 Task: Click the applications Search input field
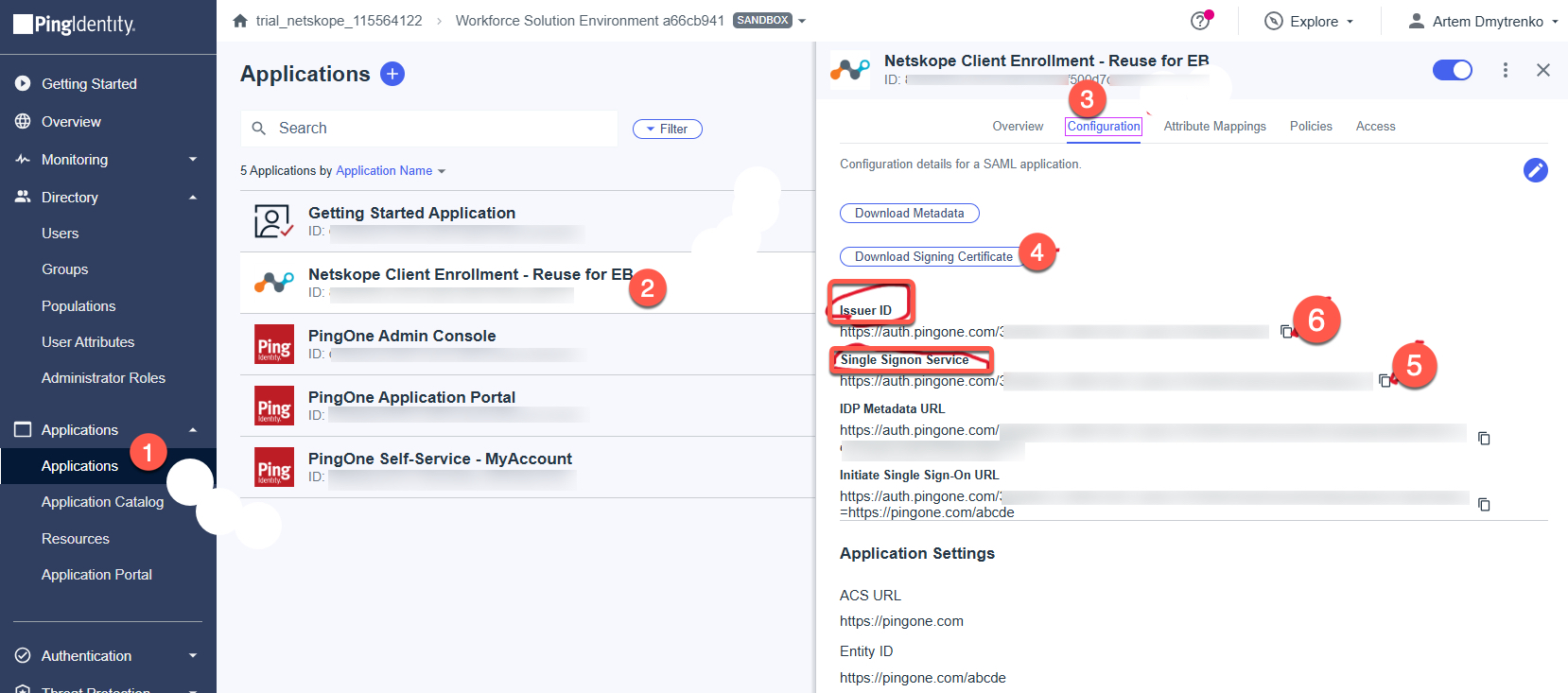(429, 129)
